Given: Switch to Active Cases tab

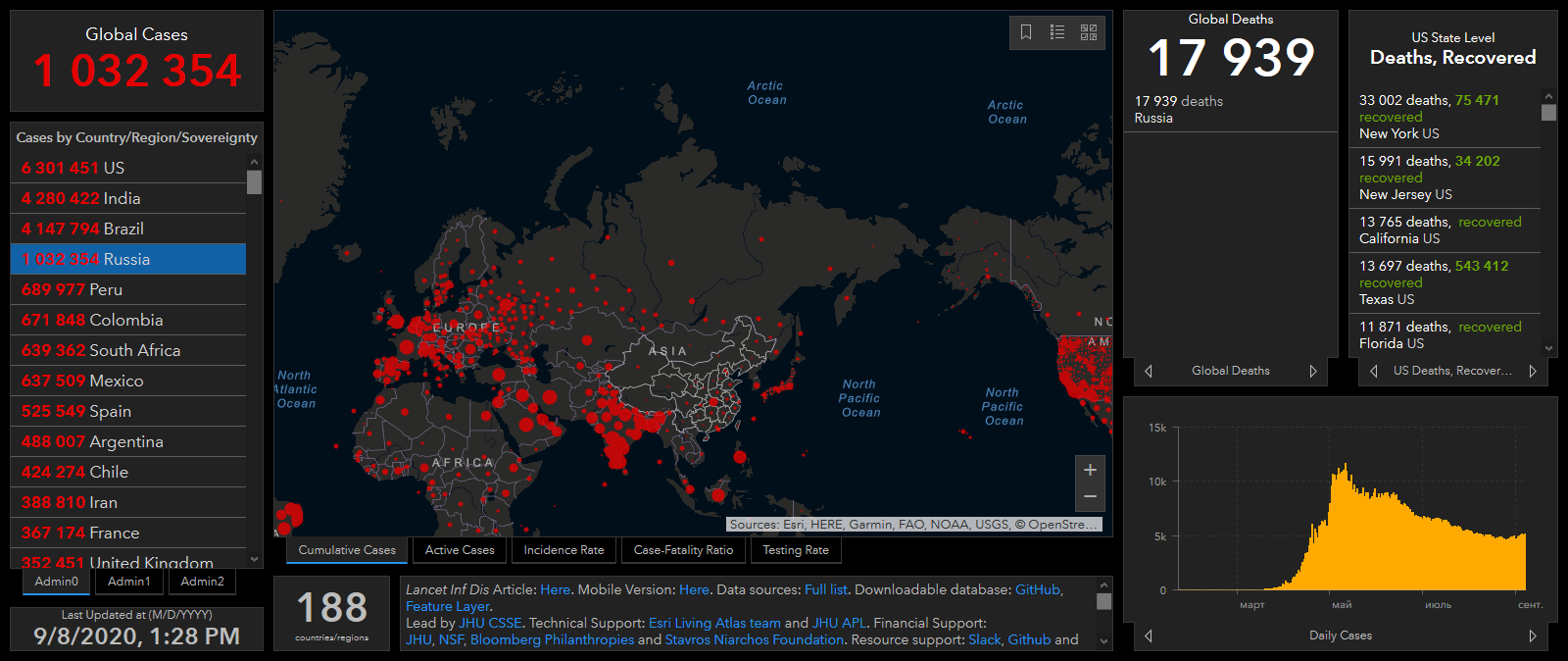Looking at the screenshot, I should click(x=460, y=550).
